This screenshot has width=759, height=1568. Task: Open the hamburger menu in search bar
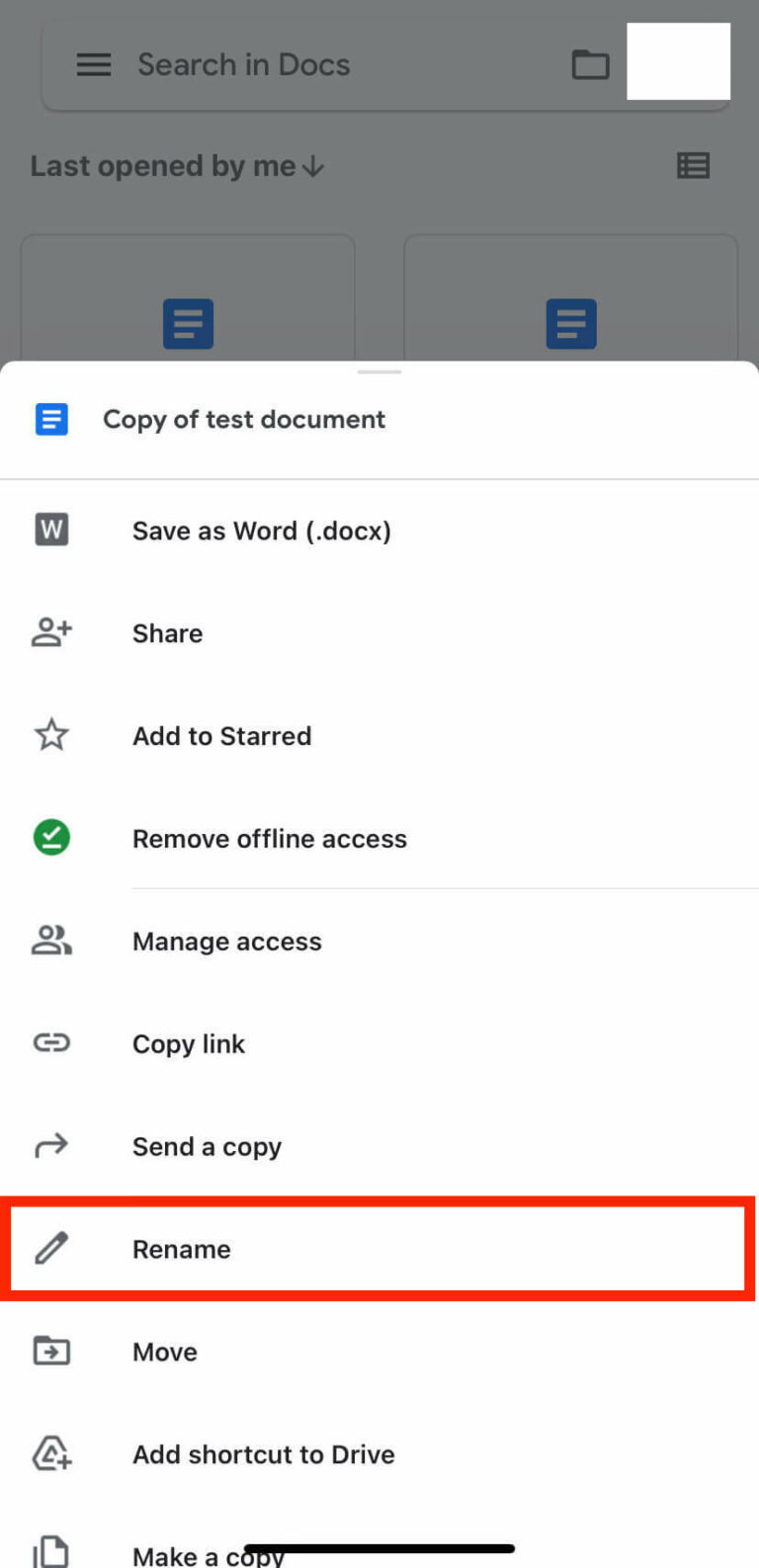(94, 65)
